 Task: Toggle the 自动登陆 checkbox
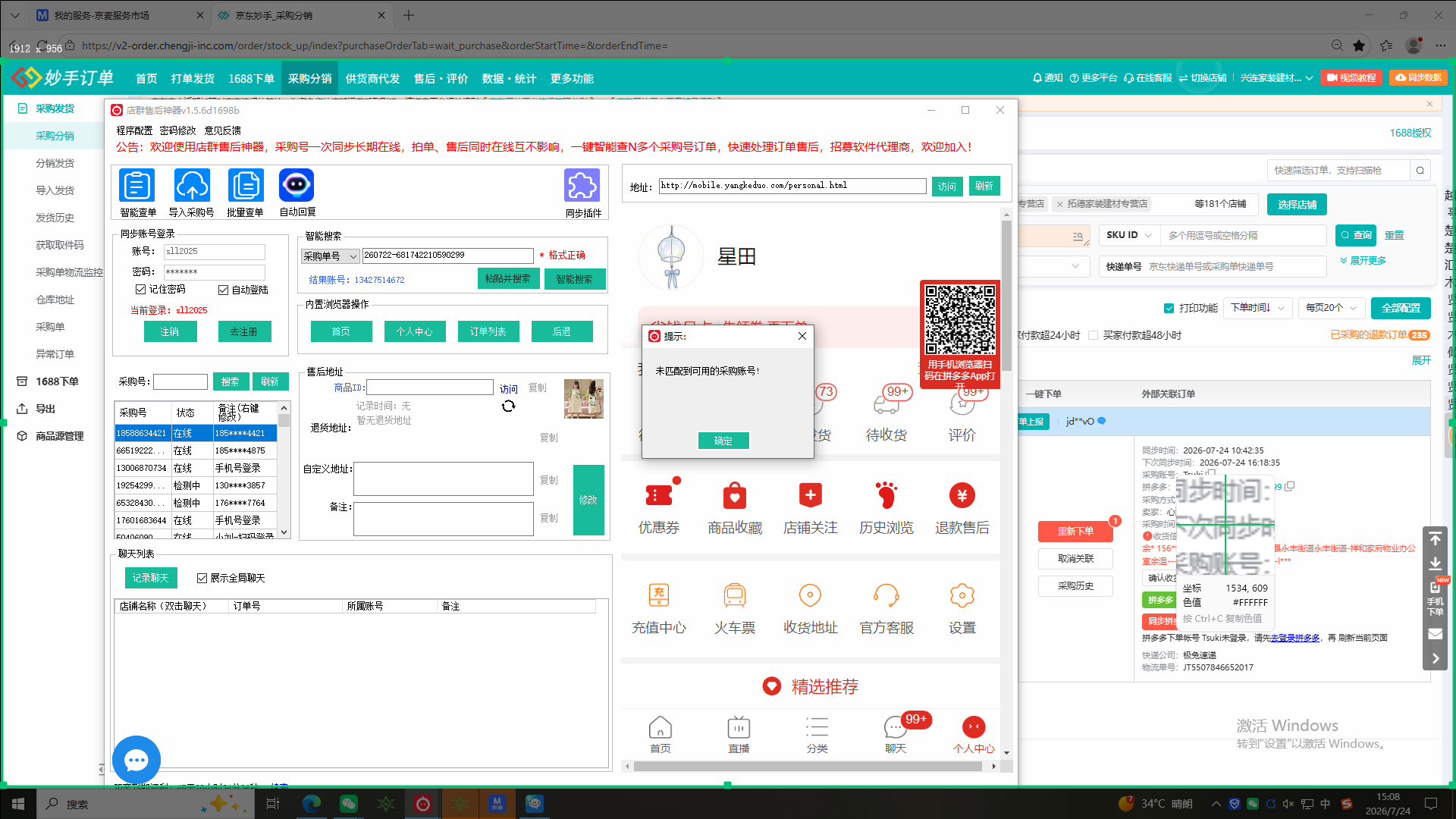point(224,290)
